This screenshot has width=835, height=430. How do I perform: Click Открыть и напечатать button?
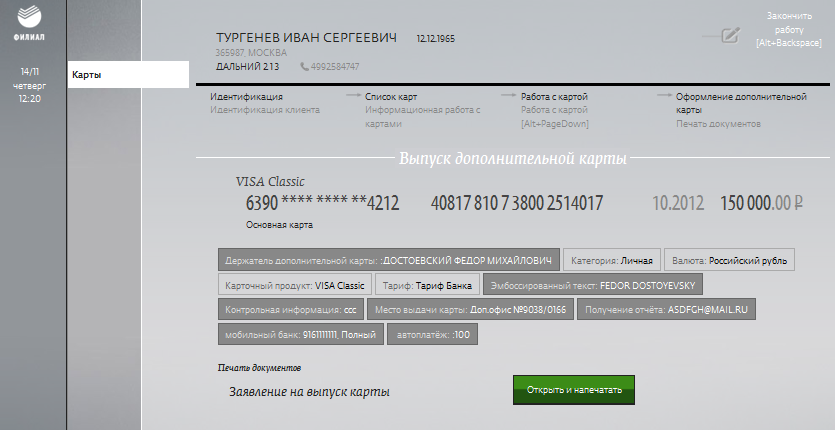coord(574,390)
